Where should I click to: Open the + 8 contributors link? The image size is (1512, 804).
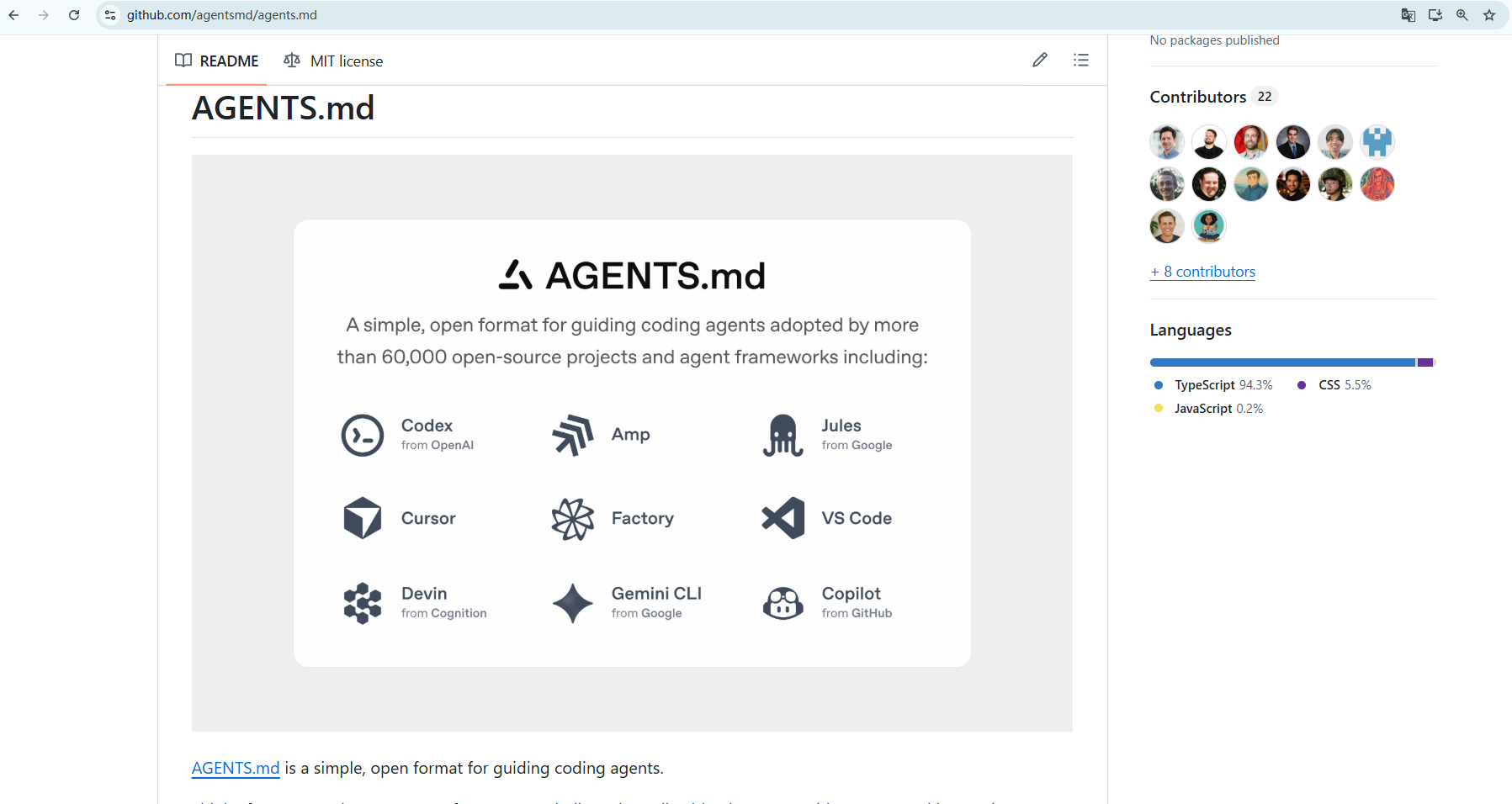[1203, 272]
